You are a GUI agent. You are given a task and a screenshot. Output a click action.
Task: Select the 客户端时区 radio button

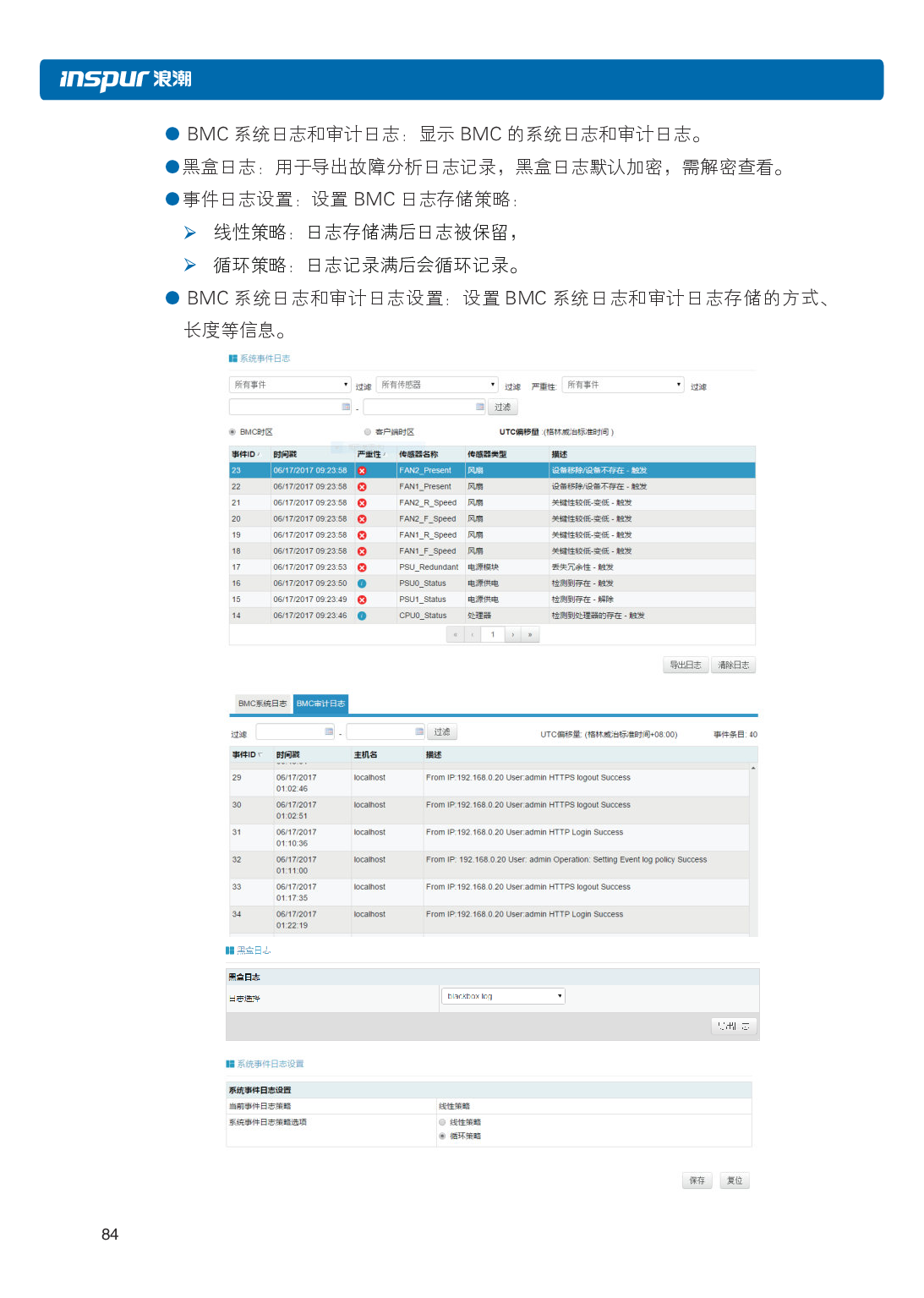click(x=368, y=432)
